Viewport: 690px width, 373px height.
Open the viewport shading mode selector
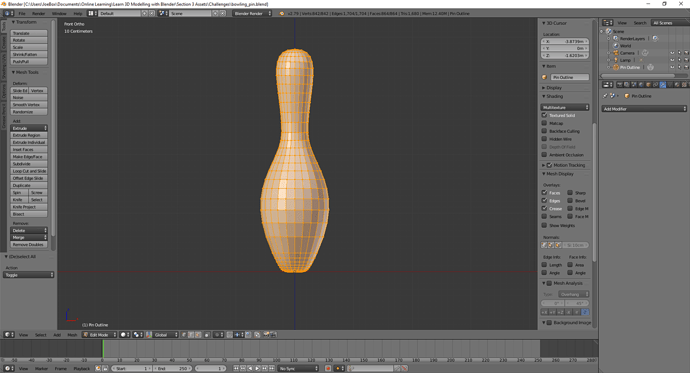tap(125, 335)
